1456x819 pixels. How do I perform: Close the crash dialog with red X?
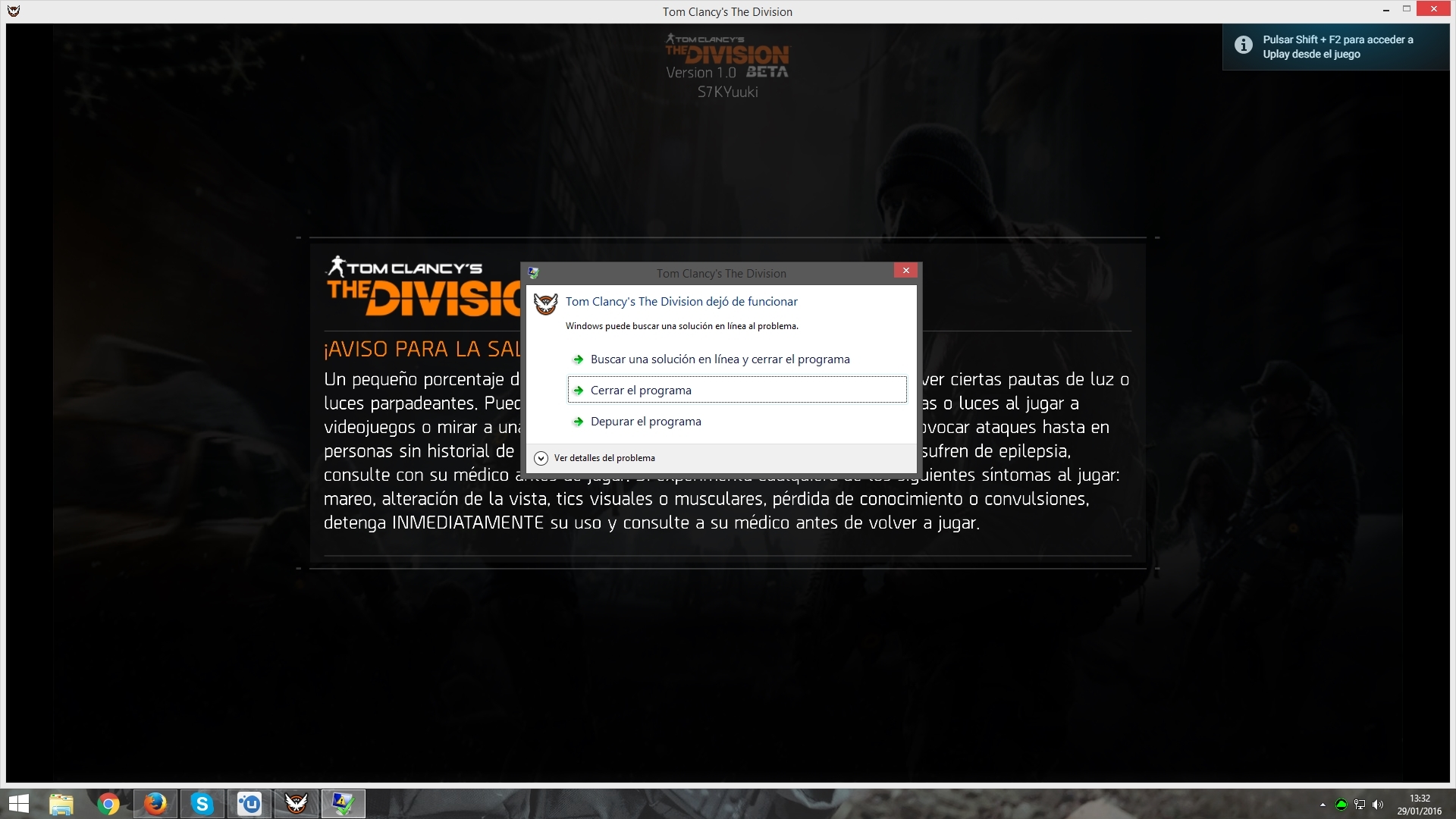tap(905, 271)
